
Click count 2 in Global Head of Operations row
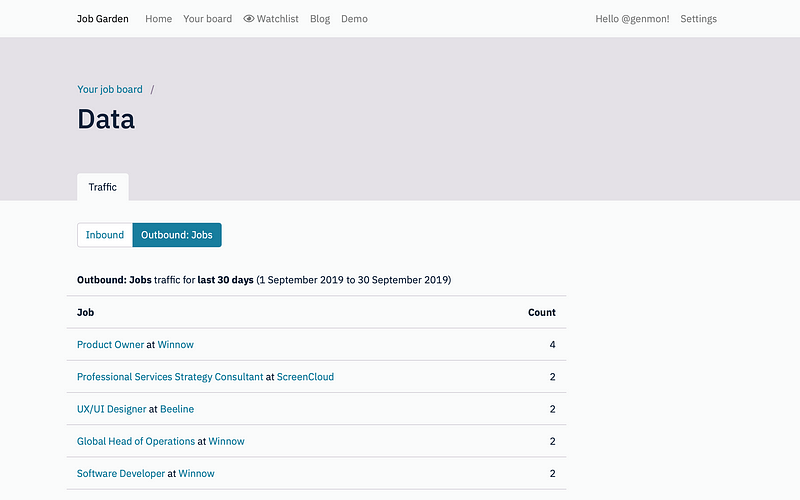(552, 441)
